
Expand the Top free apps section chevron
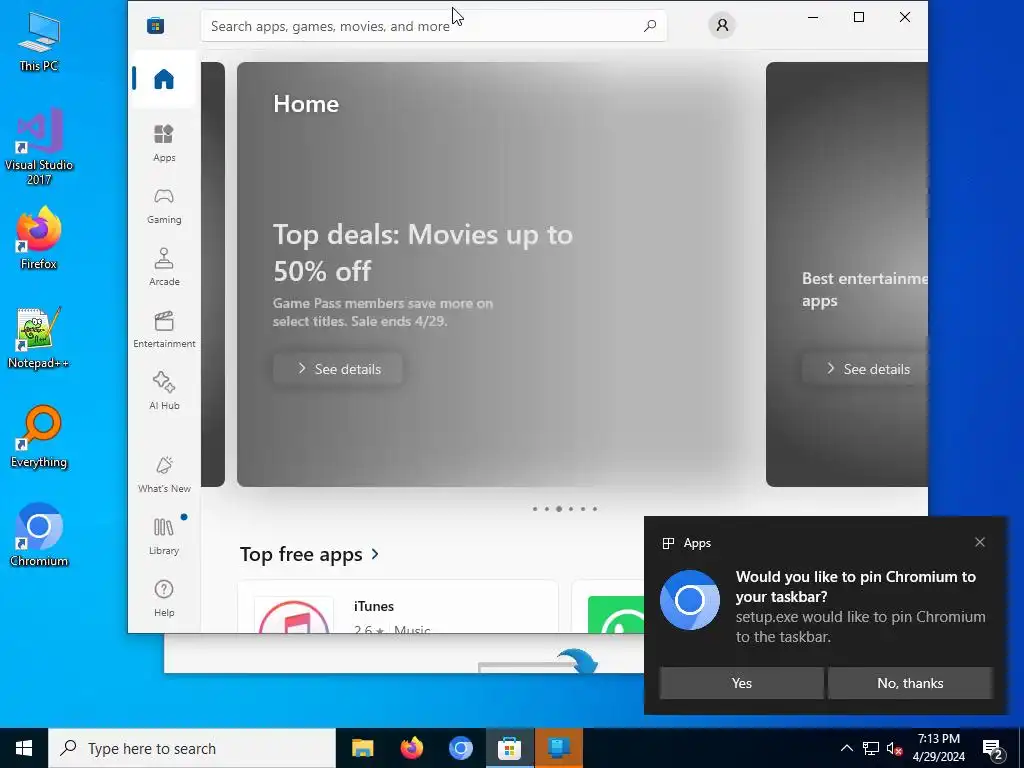point(375,554)
